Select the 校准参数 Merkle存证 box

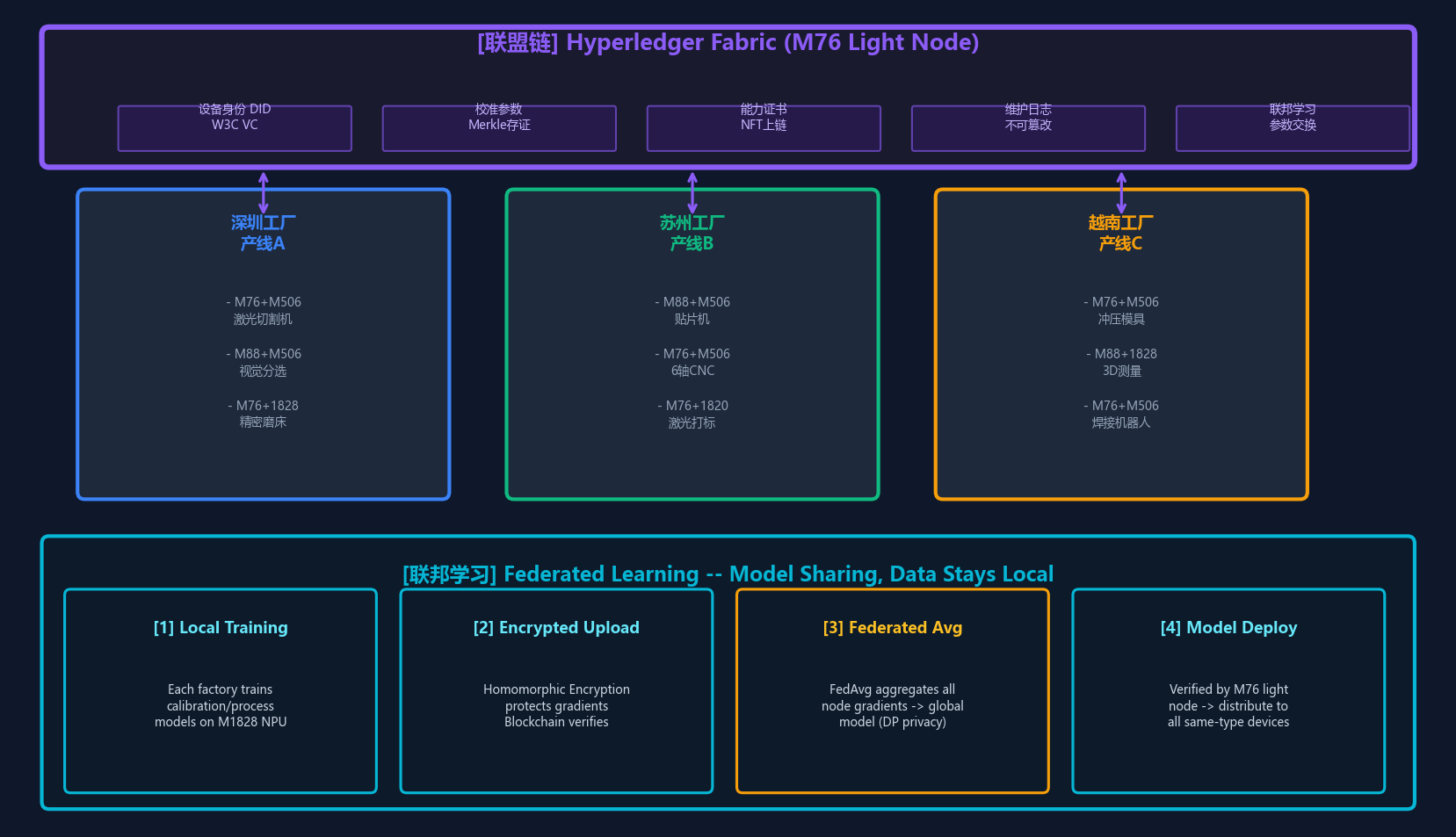click(499, 128)
